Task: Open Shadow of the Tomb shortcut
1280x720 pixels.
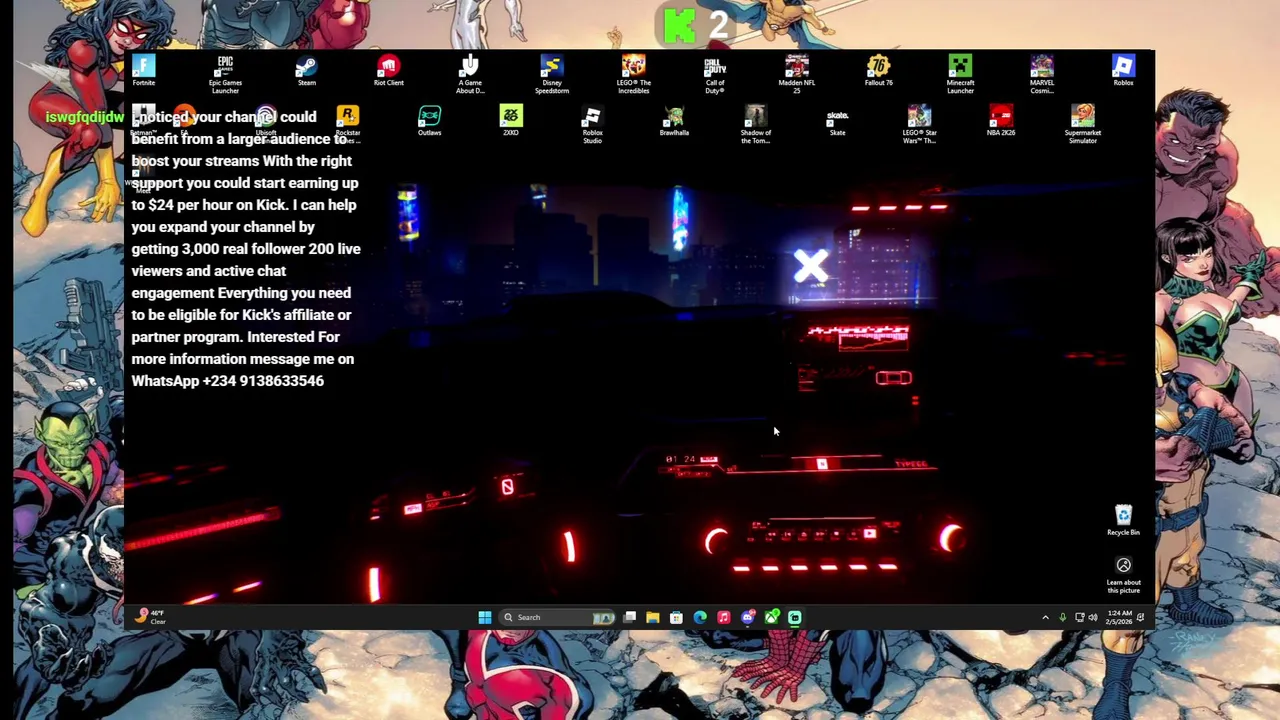Action: coord(756,124)
